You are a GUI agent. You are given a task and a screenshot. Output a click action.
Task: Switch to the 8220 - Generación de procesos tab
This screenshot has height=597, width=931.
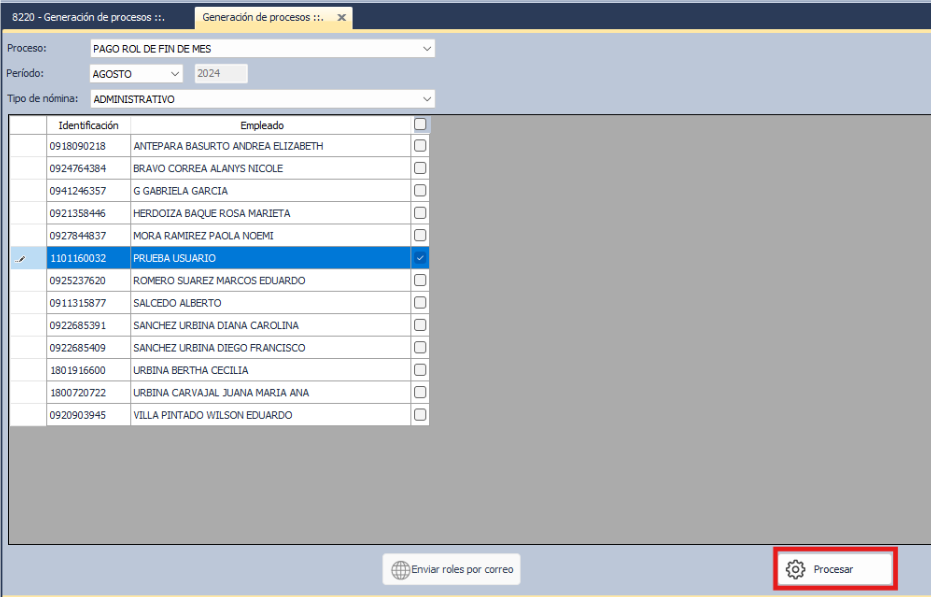pos(88,18)
